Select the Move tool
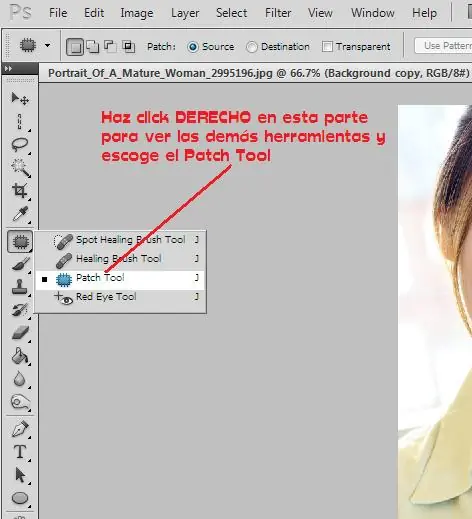This screenshot has width=472, height=519. coord(20,98)
